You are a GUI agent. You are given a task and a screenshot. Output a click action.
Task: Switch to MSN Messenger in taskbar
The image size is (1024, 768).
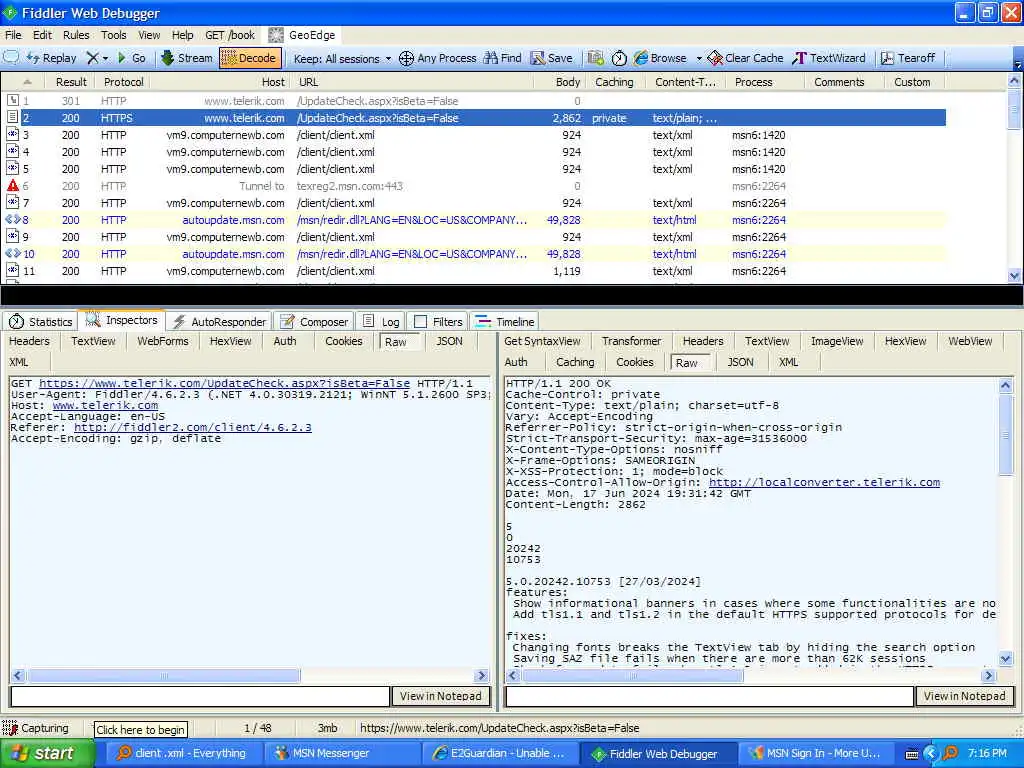click(x=341, y=754)
